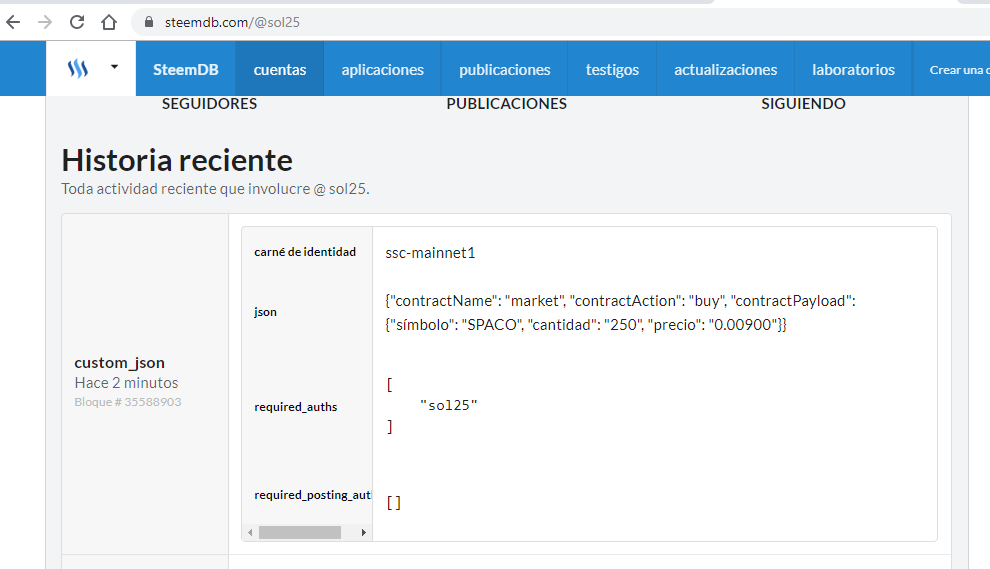This screenshot has height=569, width=990.
Task: Click the required_posting_auths row label
Action: [313, 494]
